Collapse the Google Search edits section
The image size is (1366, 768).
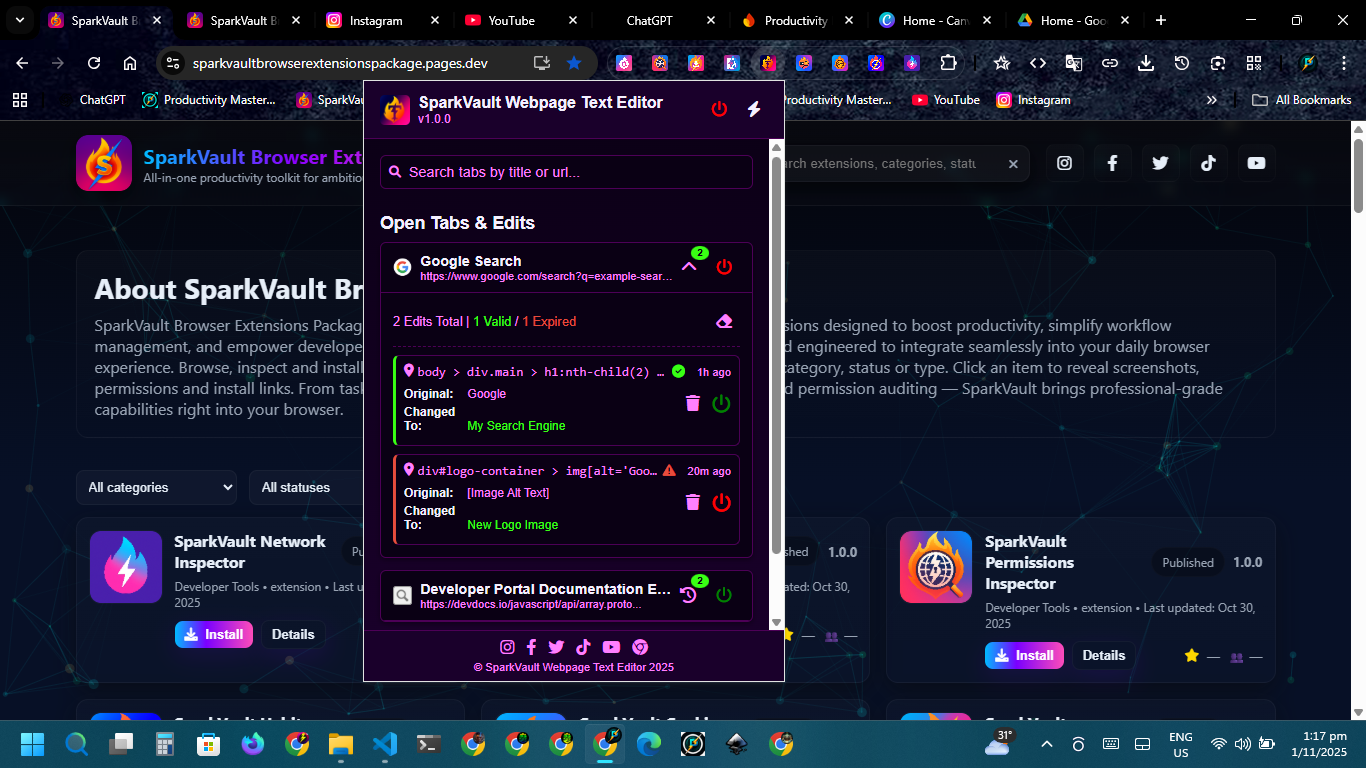pyautogui.click(x=689, y=266)
